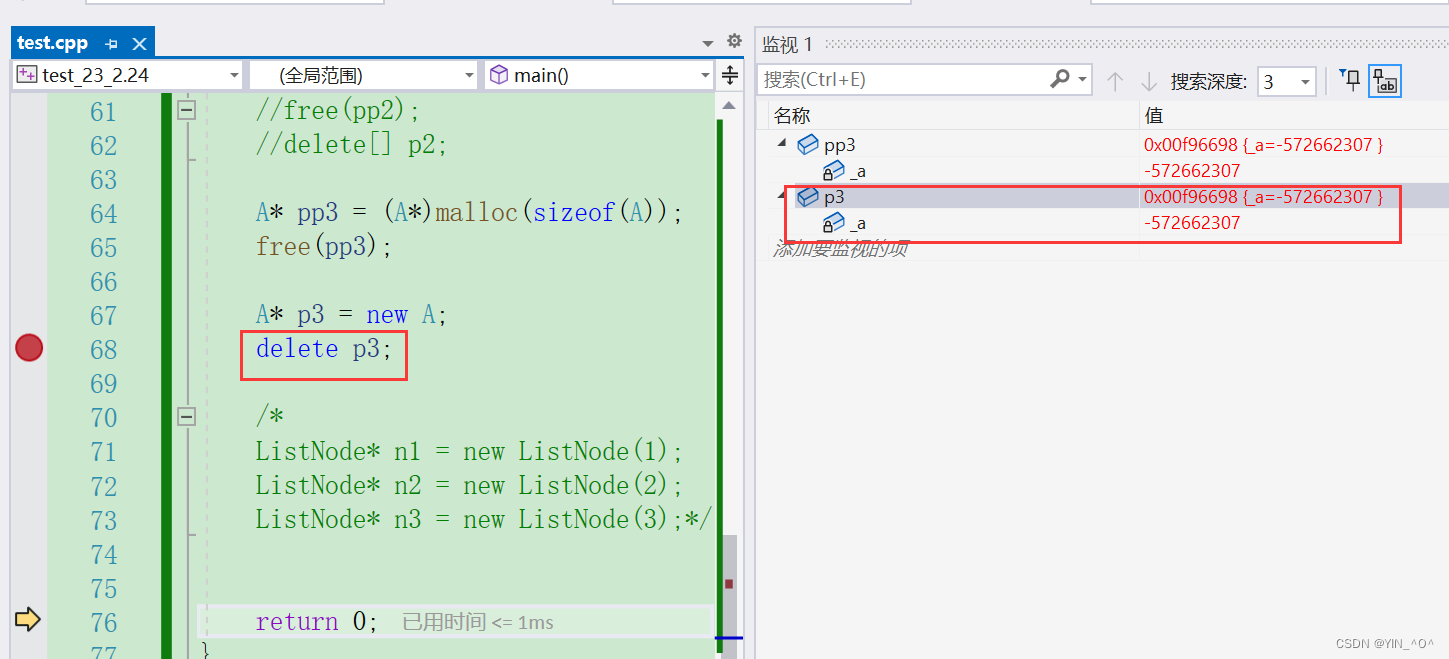
Task: Click -572662307 value of _a under pp3
Action: tap(1192, 171)
